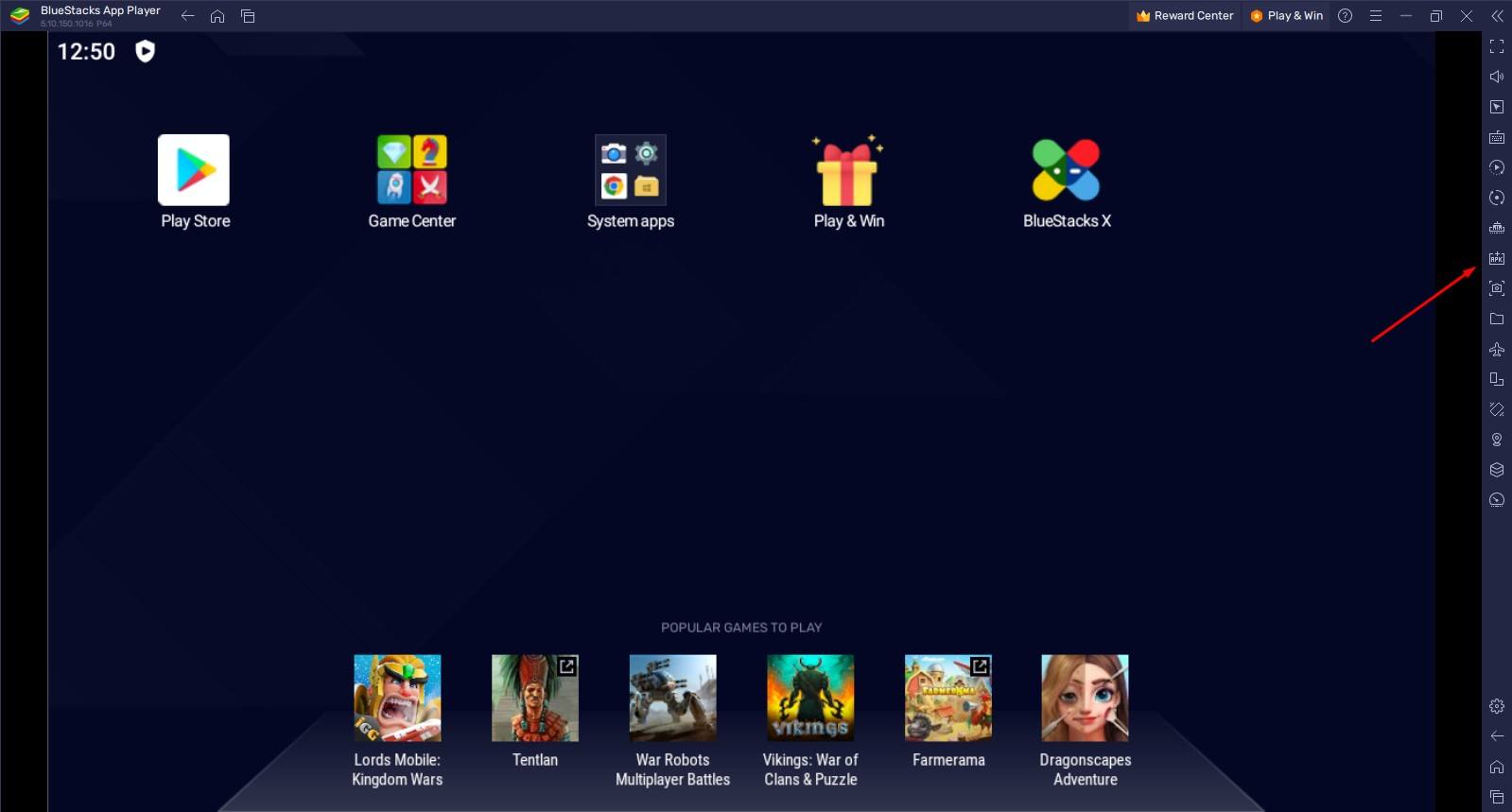The width and height of the screenshot is (1512, 812).
Task: Take a screenshot with camera icon
Action: click(1497, 288)
